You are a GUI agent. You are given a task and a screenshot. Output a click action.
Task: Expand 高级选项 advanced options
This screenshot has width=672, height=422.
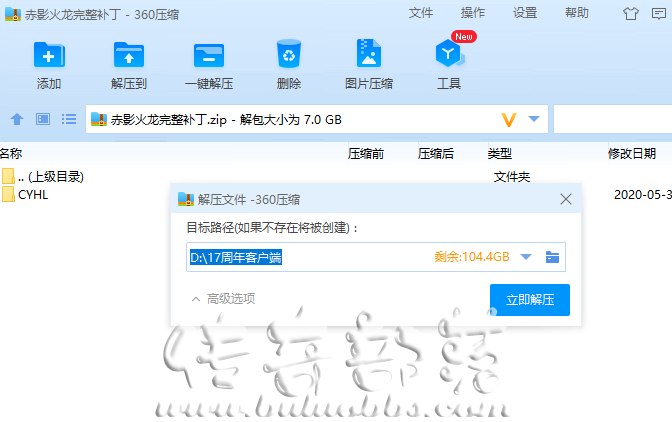click(223, 299)
